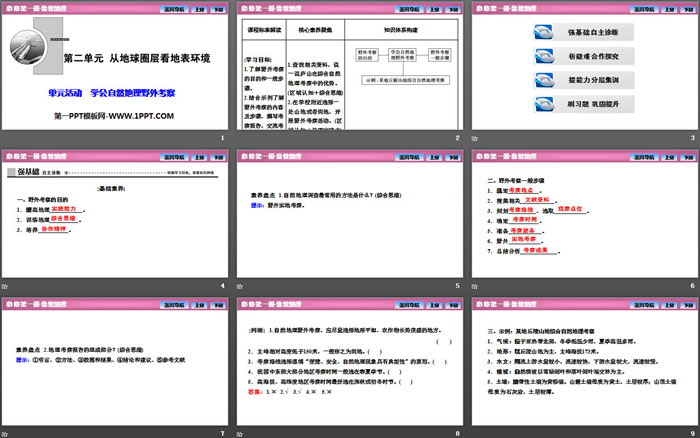Viewport: 700px width, 438px height.
Task: Click the 下页 button on slide 5
Action: (454, 157)
